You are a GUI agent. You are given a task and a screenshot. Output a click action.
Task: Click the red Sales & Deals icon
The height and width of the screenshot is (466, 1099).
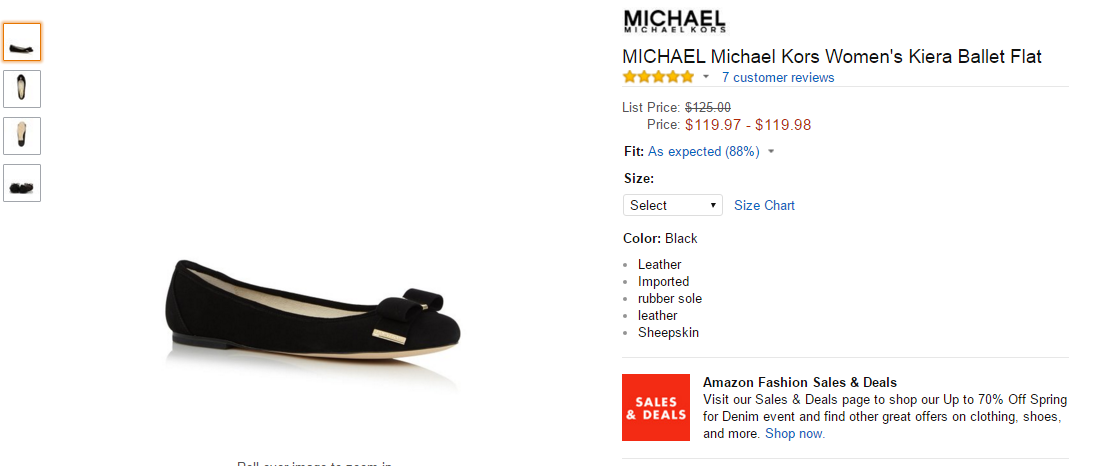click(x=656, y=407)
